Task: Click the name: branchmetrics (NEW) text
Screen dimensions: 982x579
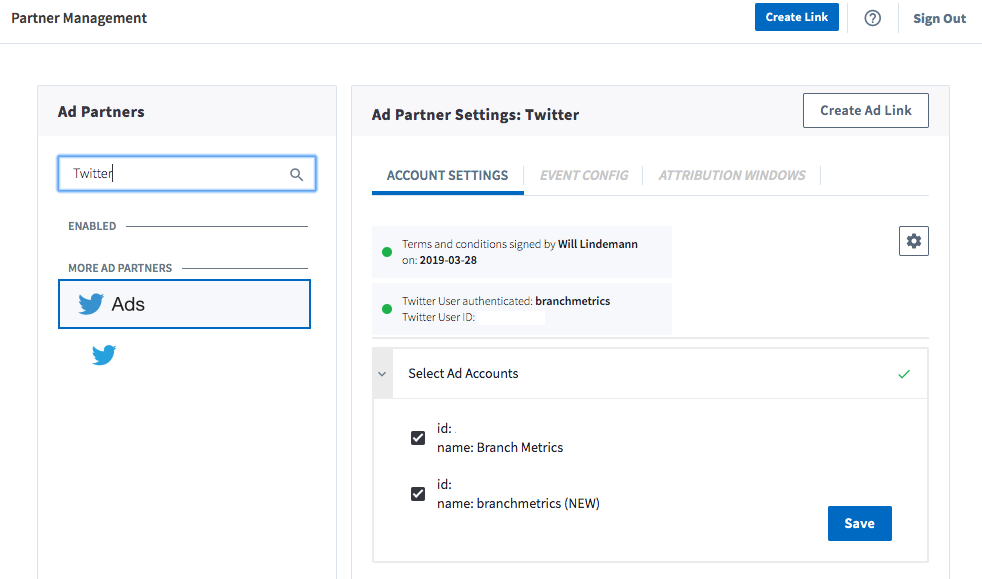Action: pos(518,503)
